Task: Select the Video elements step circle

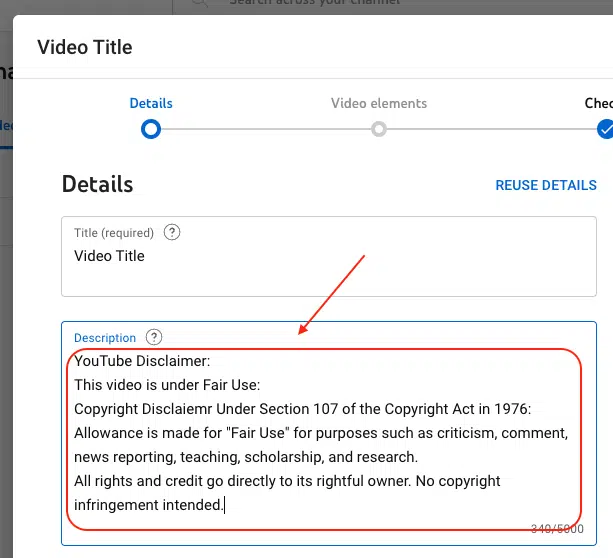Action: (x=379, y=129)
